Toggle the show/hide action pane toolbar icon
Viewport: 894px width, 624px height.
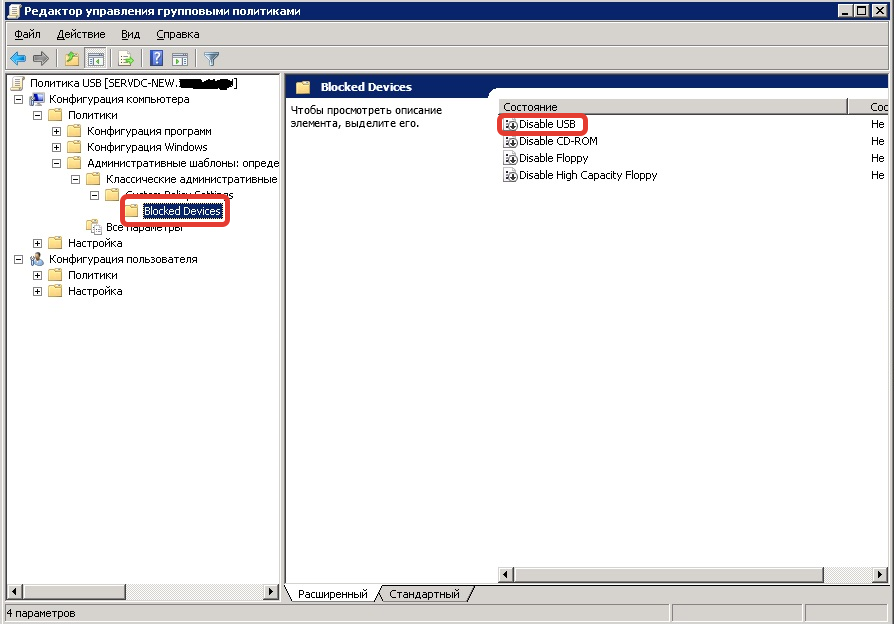(x=180, y=58)
